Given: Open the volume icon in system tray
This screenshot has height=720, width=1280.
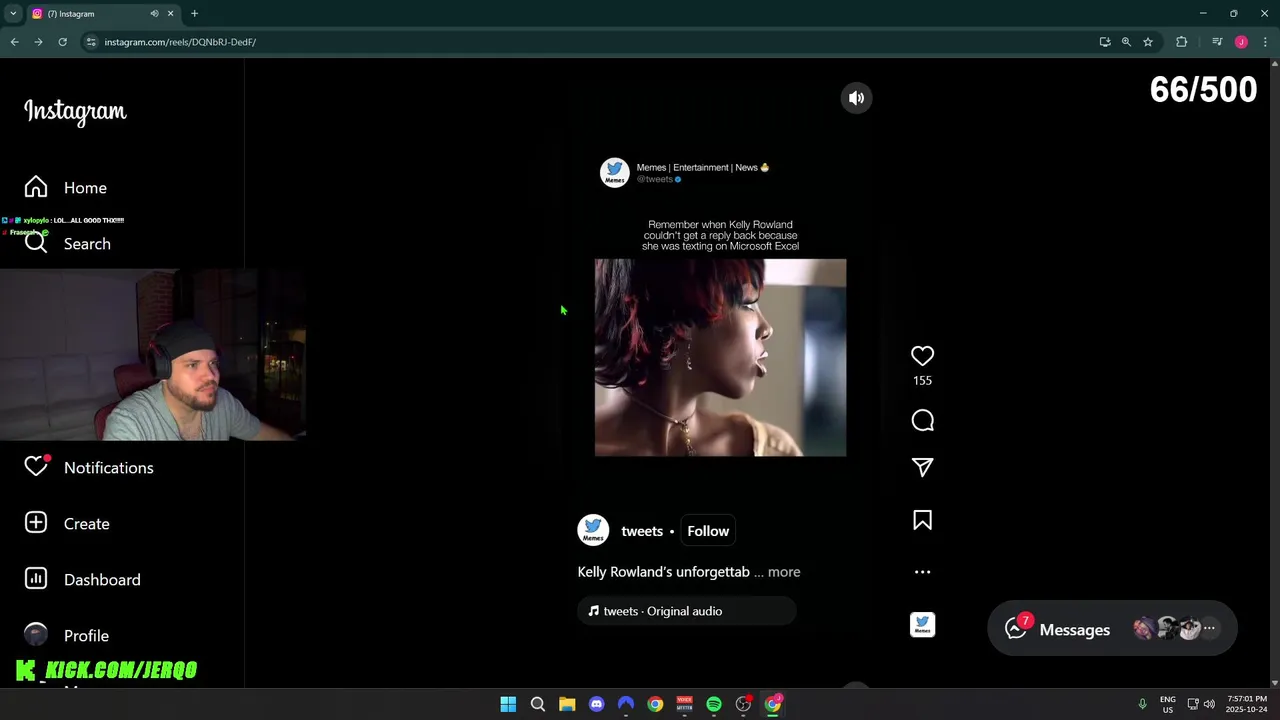Looking at the screenshot, I should [1209, 704].
